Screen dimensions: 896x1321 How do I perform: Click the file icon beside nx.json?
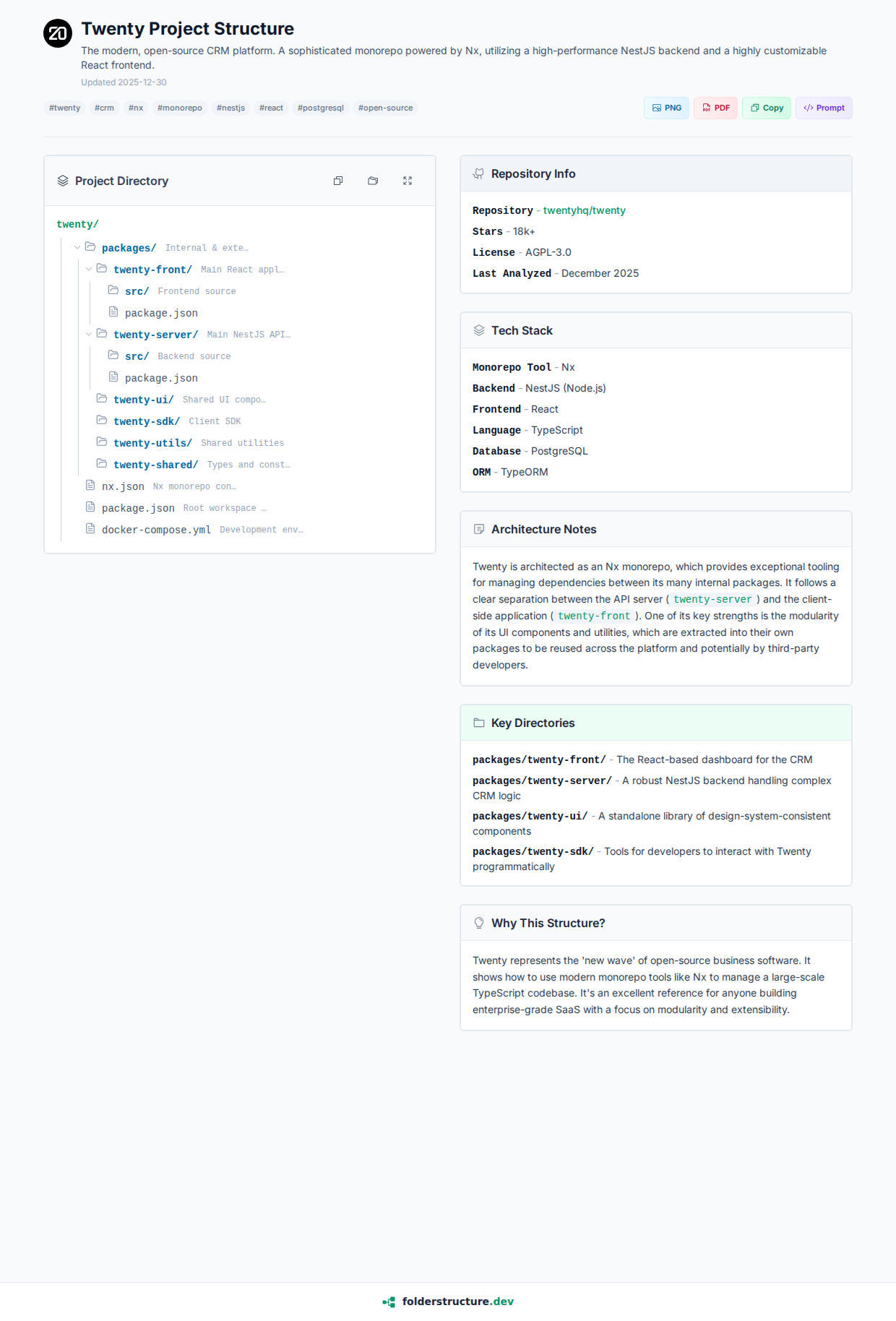(90, 486)
